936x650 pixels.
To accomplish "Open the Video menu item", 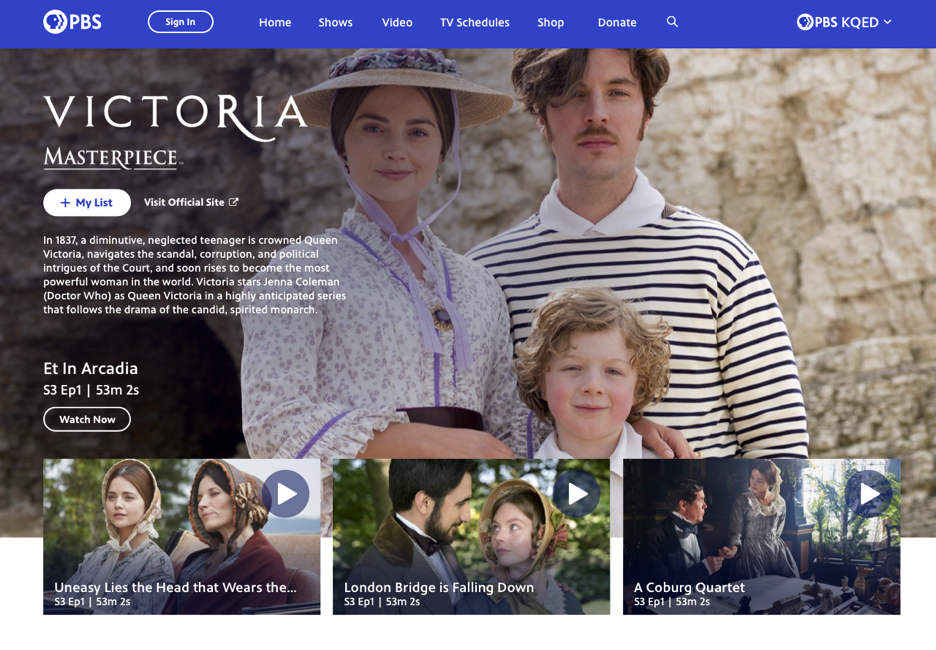I will click(397, 23).
